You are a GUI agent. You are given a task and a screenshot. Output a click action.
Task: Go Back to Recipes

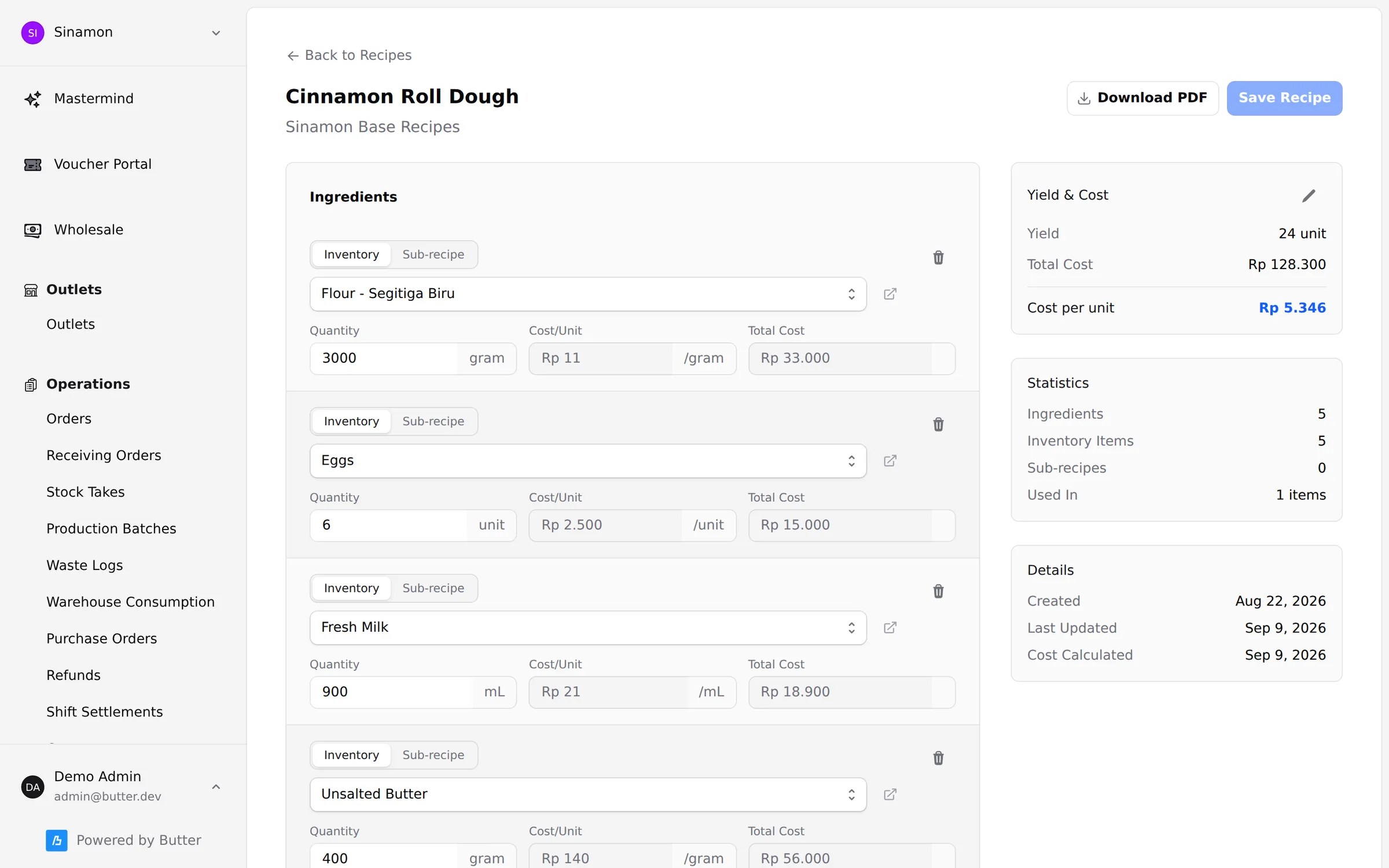(349, 55)
